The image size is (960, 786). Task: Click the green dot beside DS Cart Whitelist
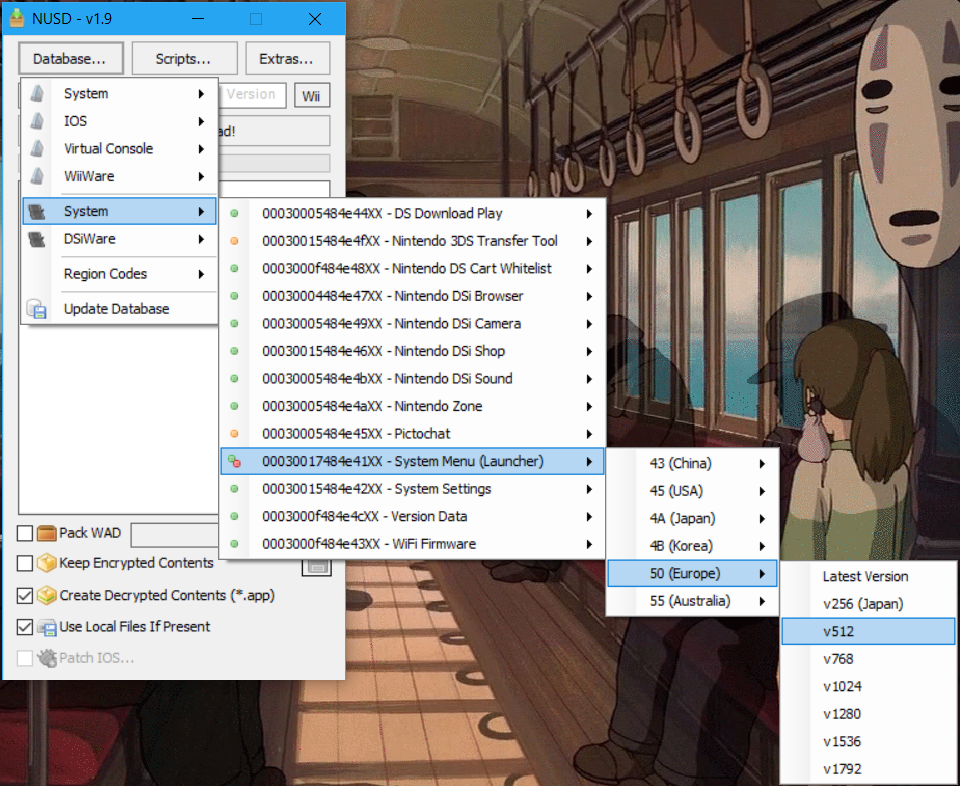(x=234, y=269)
